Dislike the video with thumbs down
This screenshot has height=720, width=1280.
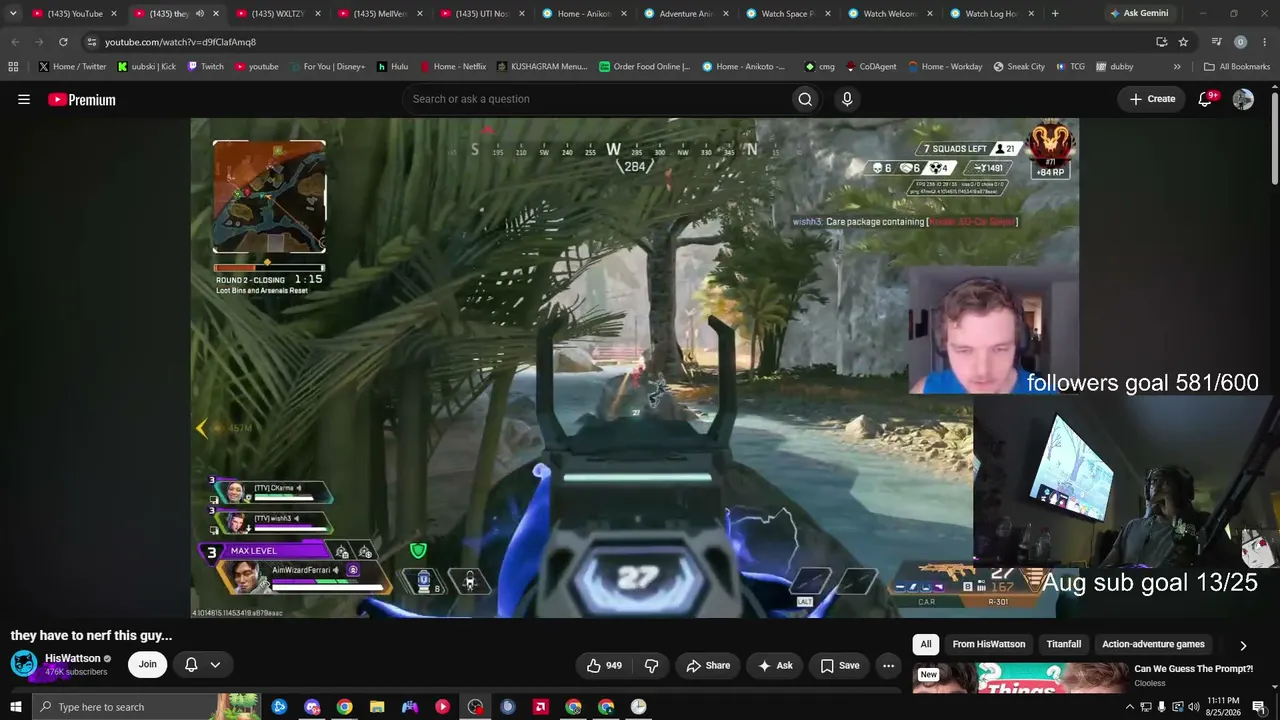651,665
